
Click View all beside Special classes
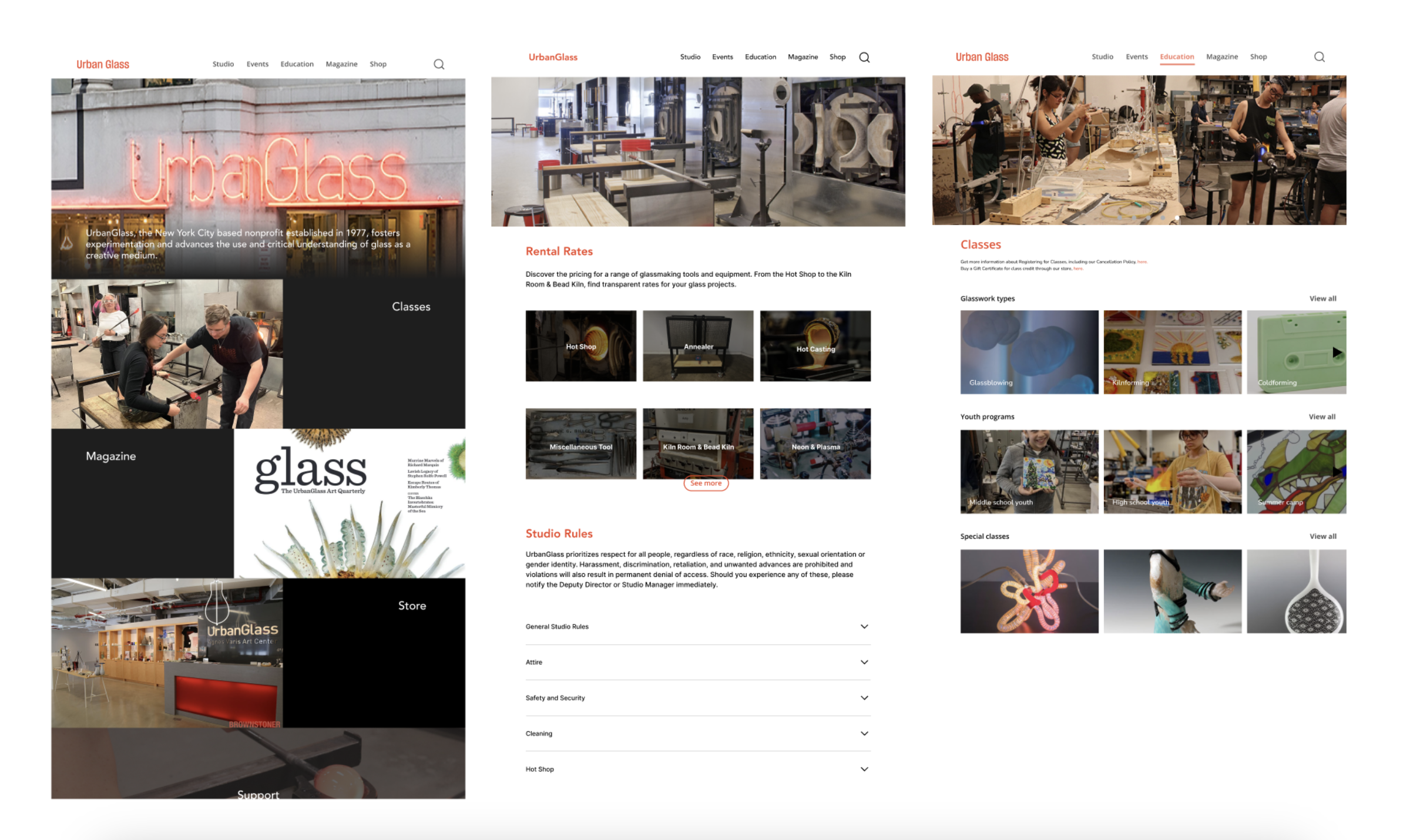click(1322, 536)
